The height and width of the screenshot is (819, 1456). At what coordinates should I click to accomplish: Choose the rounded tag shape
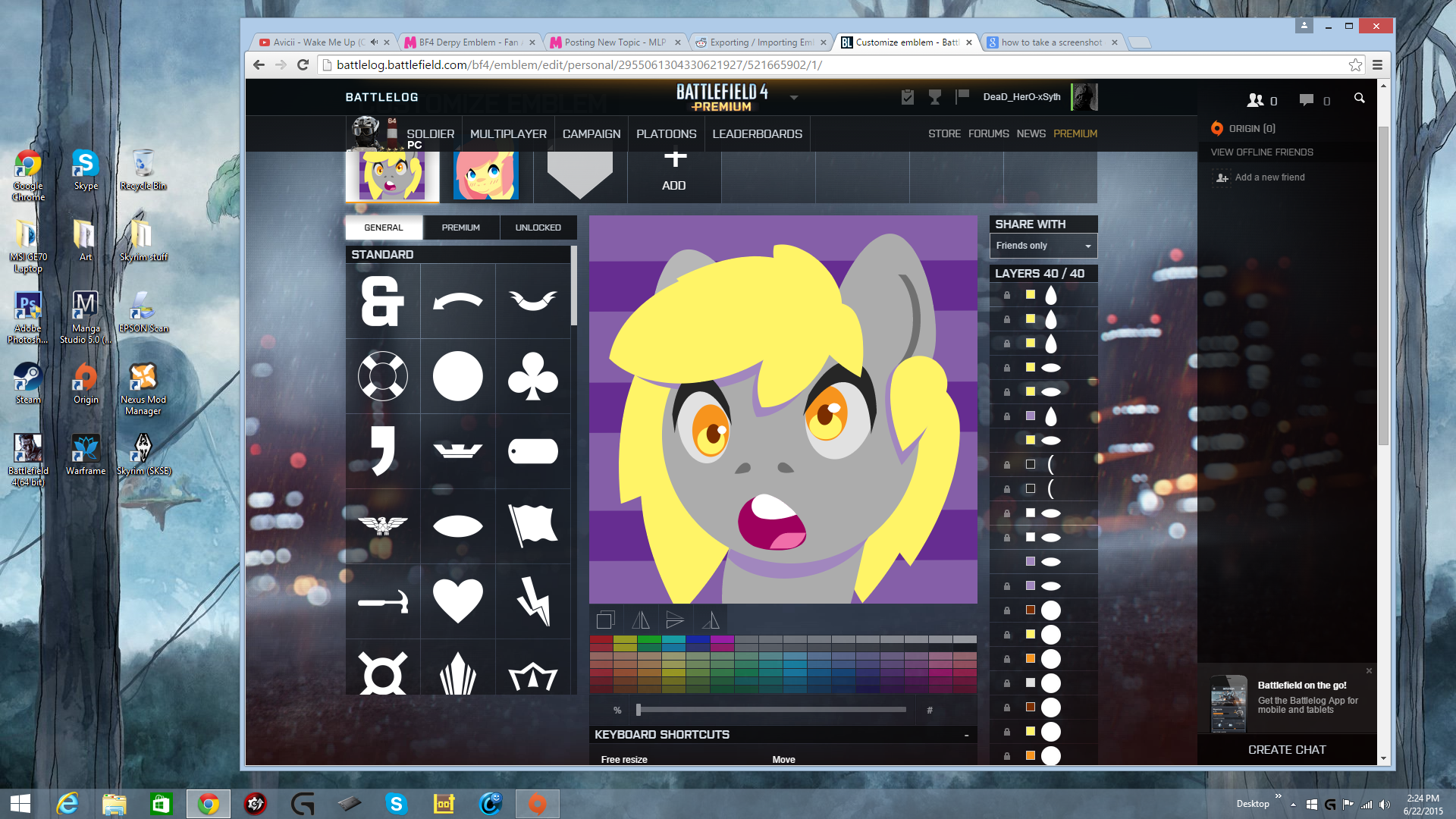click(x=533, y=451)
